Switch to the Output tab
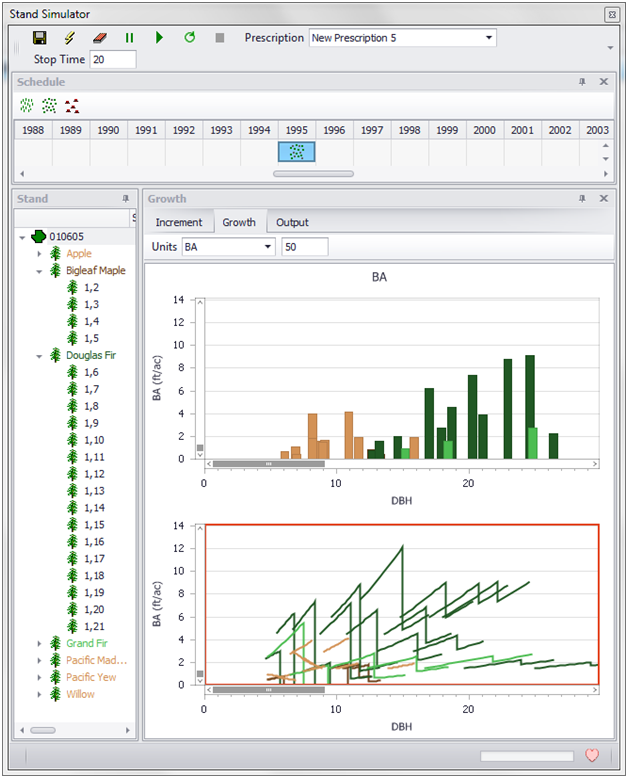The image size is (628, 778). [292, 222]
